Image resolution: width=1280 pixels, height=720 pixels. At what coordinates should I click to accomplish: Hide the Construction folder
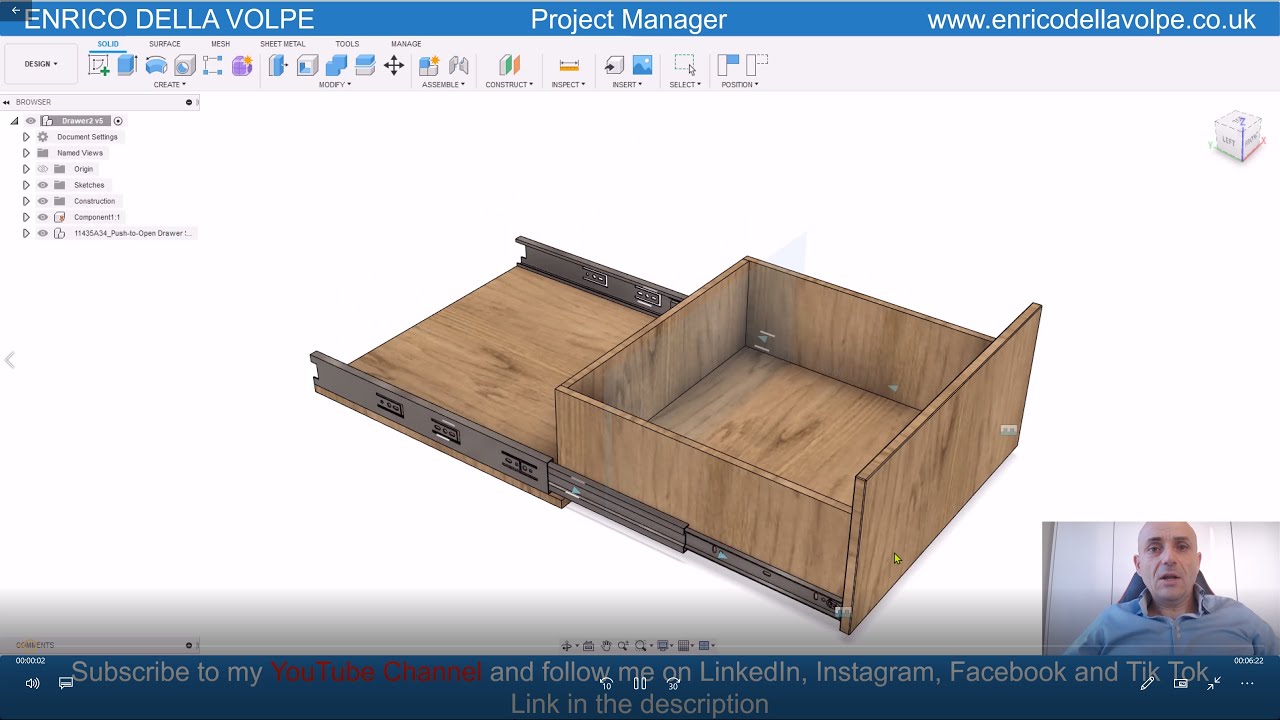[43, 201]
